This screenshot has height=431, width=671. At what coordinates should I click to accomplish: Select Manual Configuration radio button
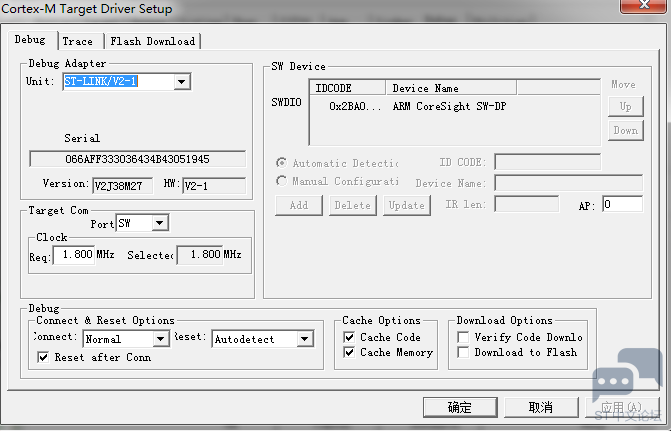pyautogui.click(x=282, y=182)
